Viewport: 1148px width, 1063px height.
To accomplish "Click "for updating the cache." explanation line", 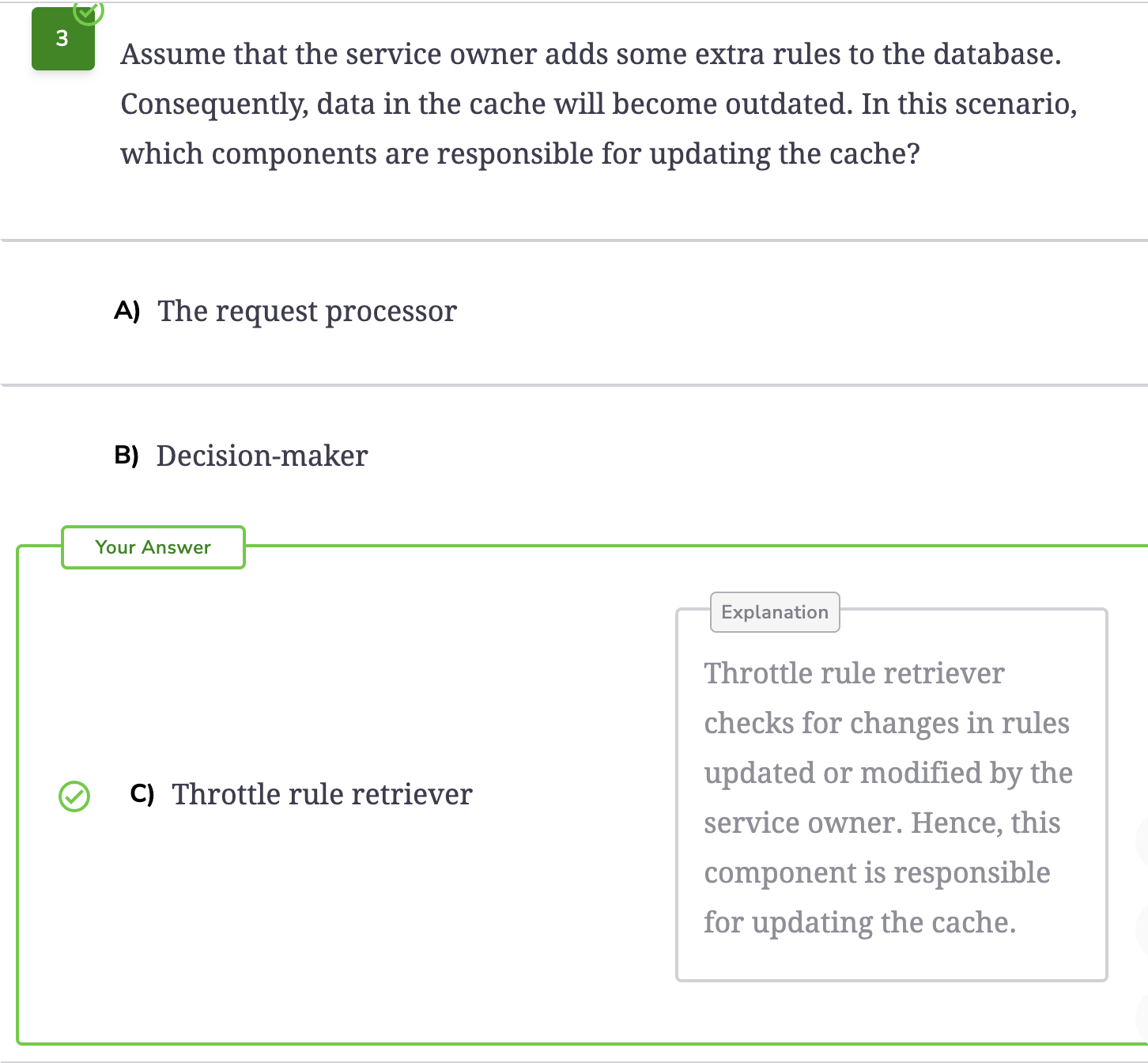I will pos(859,923).
